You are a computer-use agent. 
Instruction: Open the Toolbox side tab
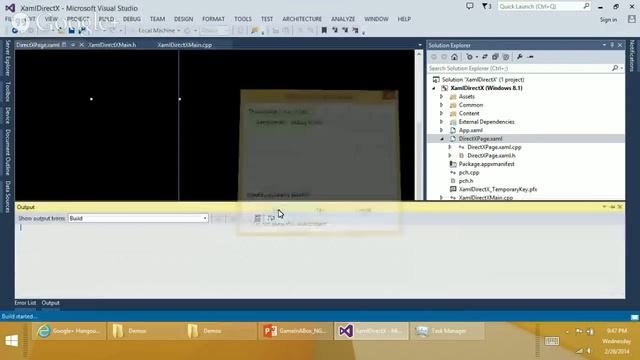pos(7,91)
